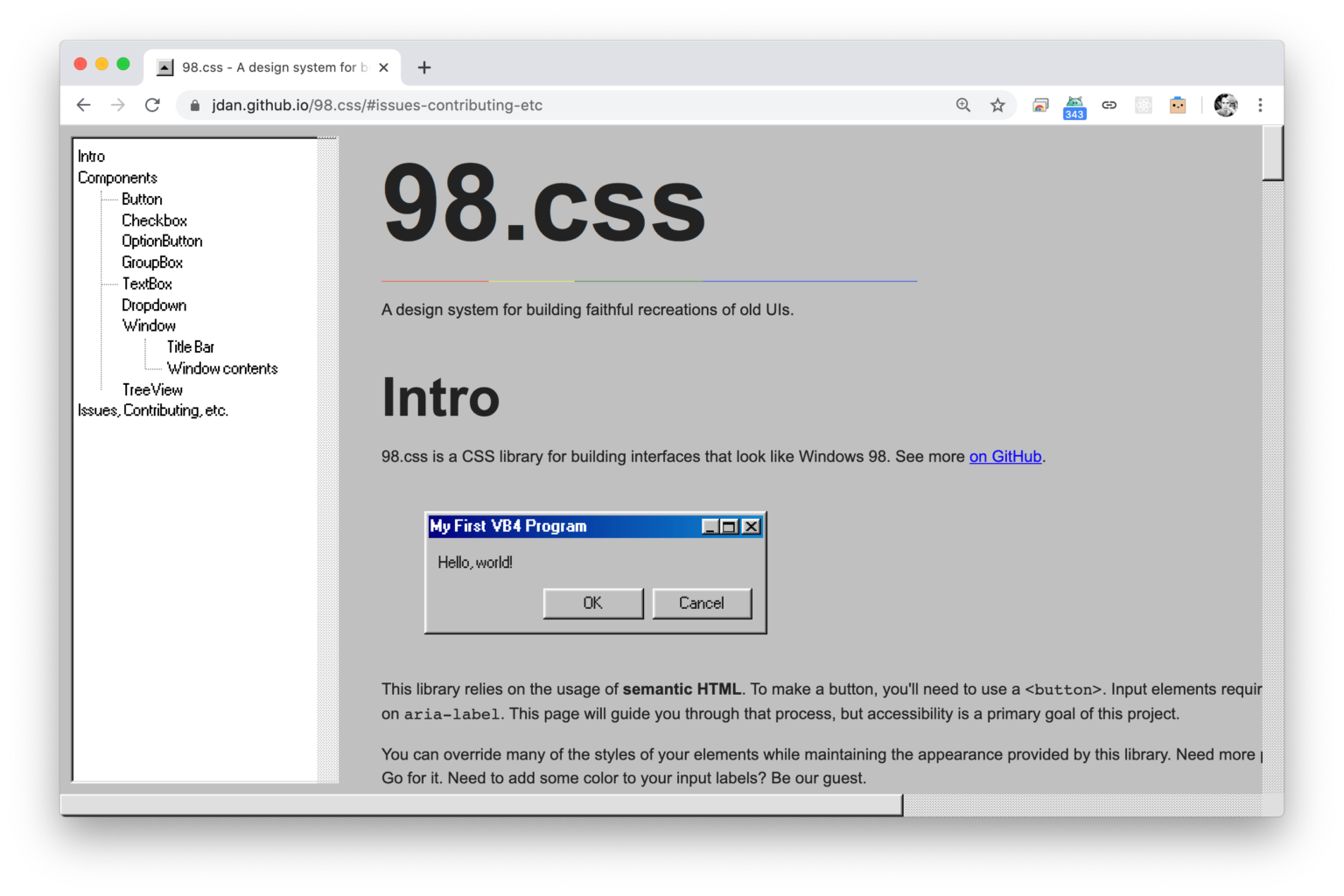Open the Chrome three-dot menu
Viewport: 1344px width, 896px height.
[x=1260, y=105]
